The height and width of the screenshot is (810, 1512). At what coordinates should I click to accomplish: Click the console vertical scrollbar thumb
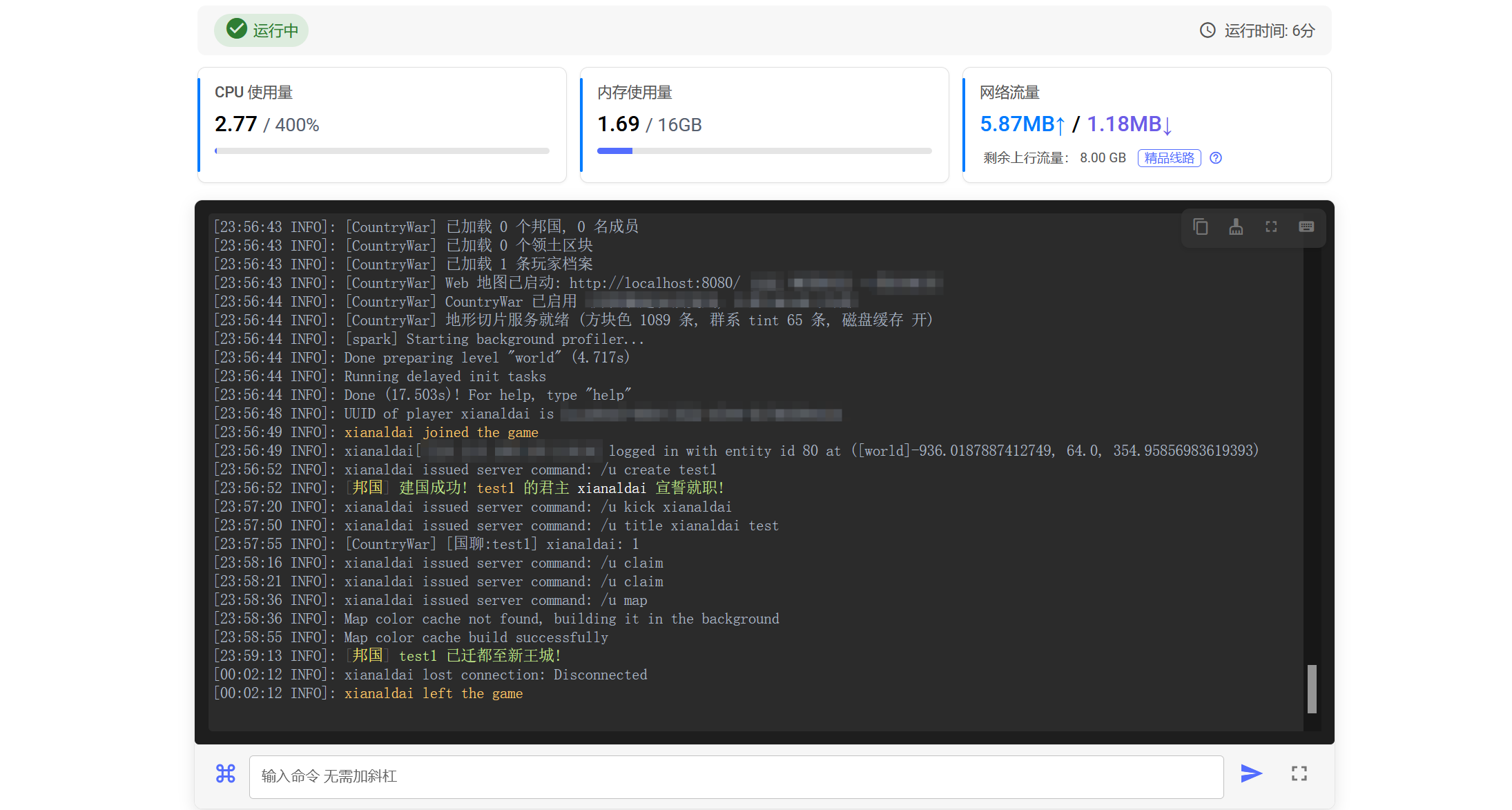1312,688
